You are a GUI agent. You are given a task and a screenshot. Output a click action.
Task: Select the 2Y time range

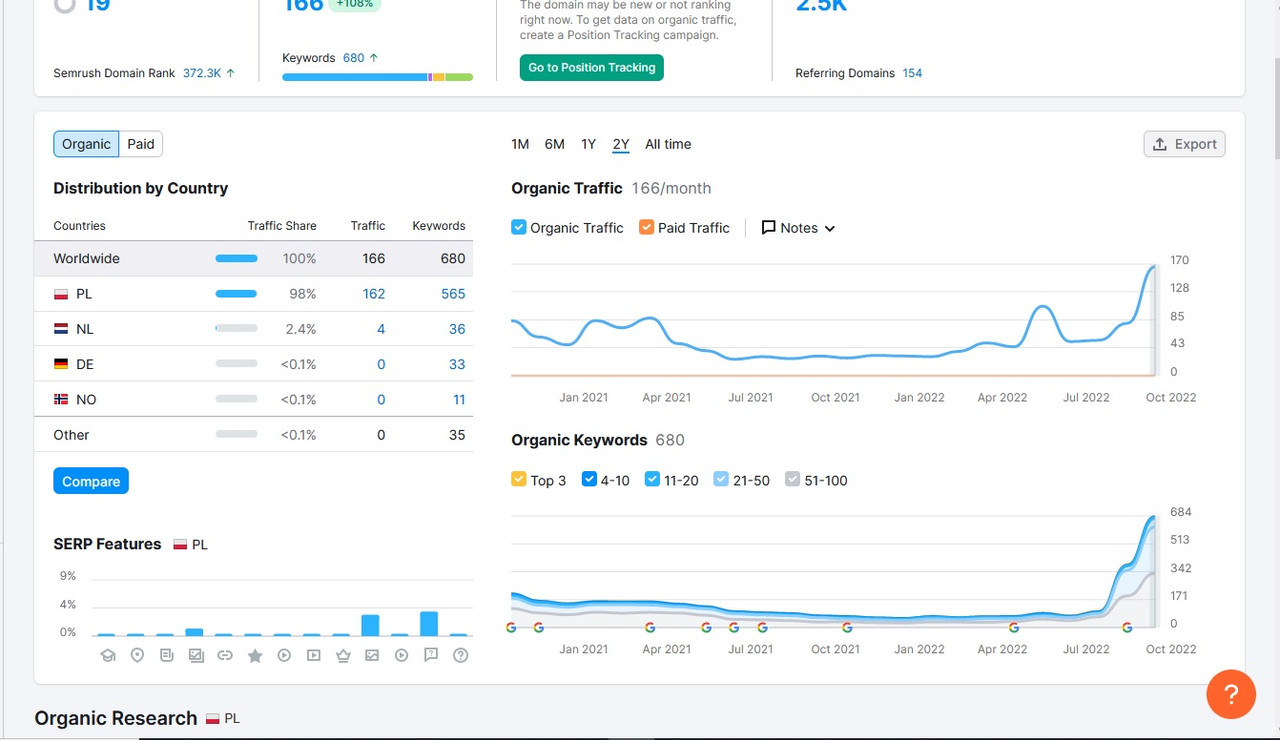click(x=621, y=144)
